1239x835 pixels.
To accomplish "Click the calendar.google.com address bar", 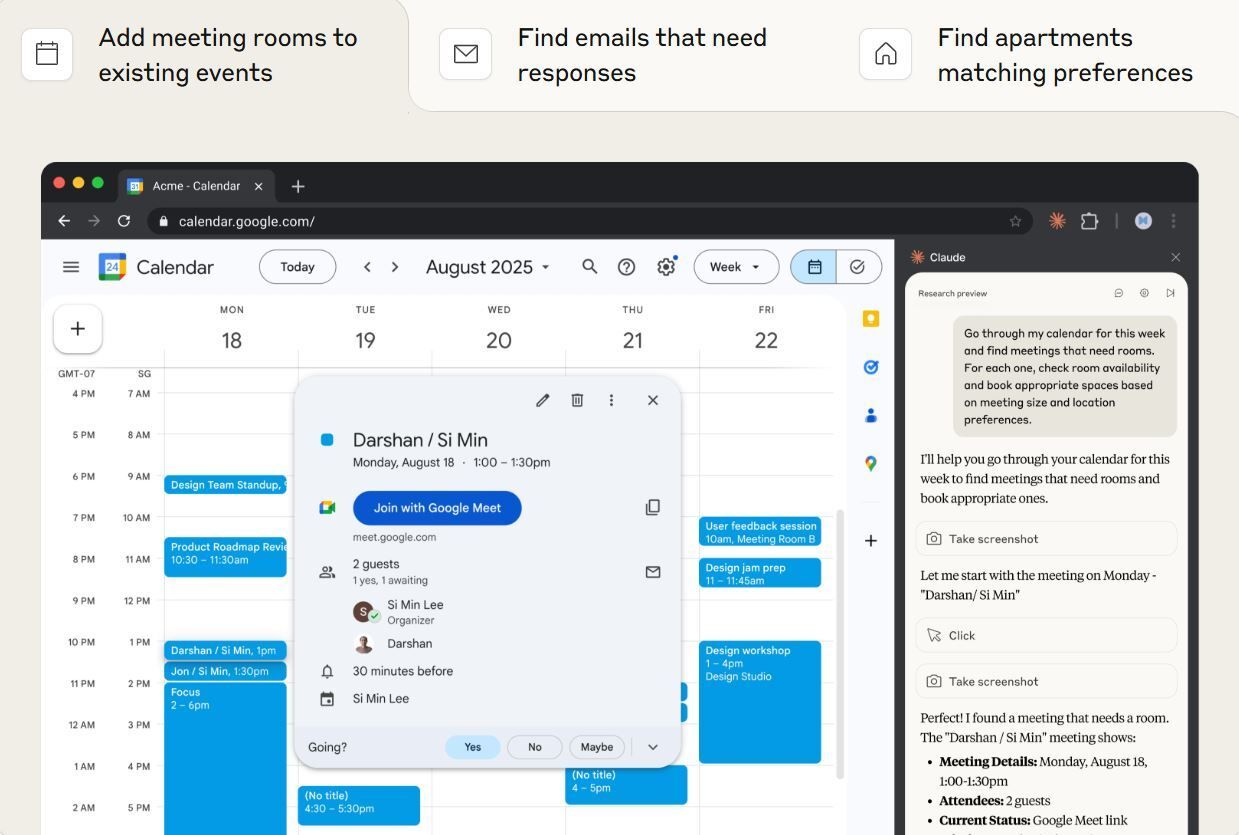I will [x=590, y=221].
